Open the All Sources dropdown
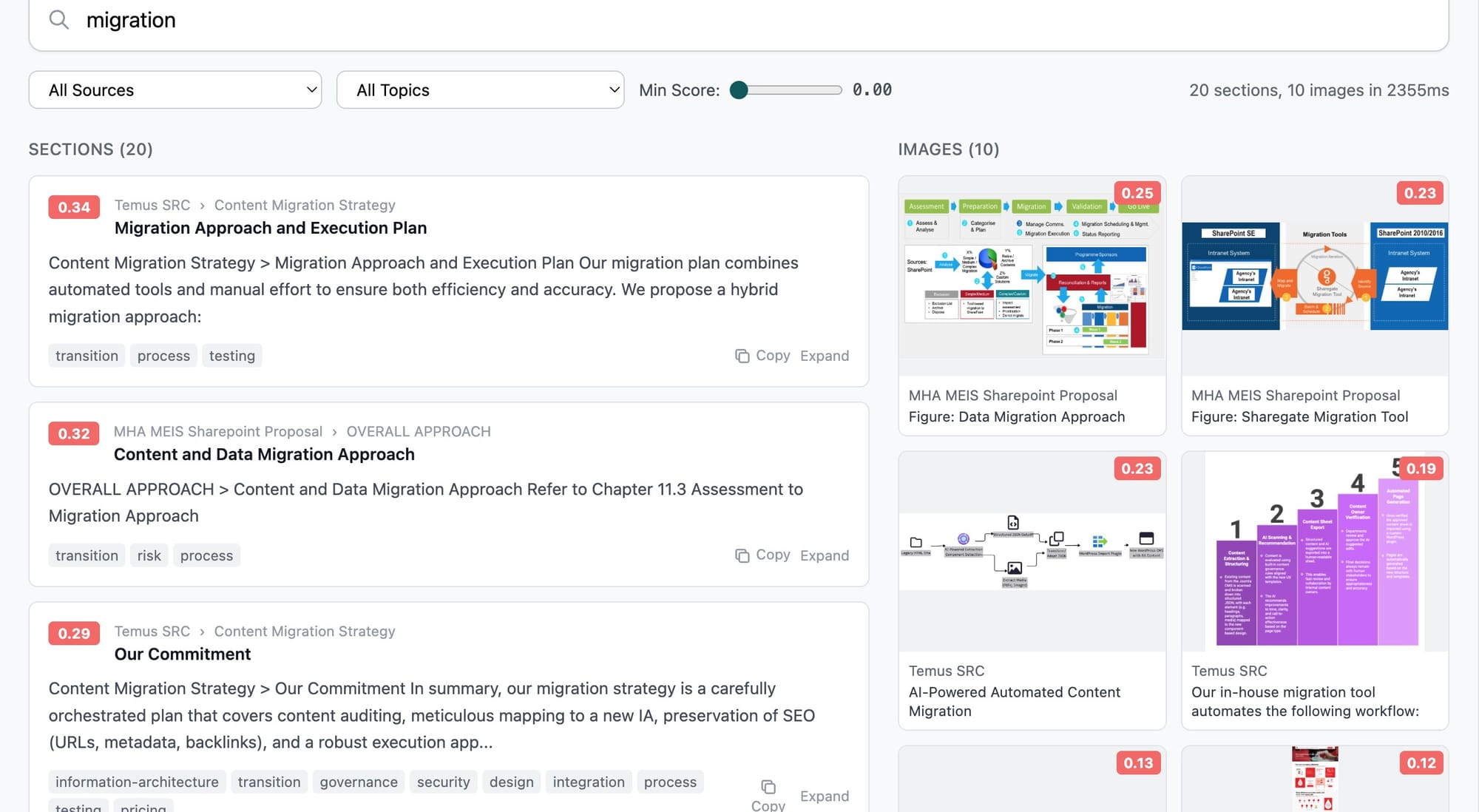Viewport: 1479px width, 812px height. coord(175,90)
